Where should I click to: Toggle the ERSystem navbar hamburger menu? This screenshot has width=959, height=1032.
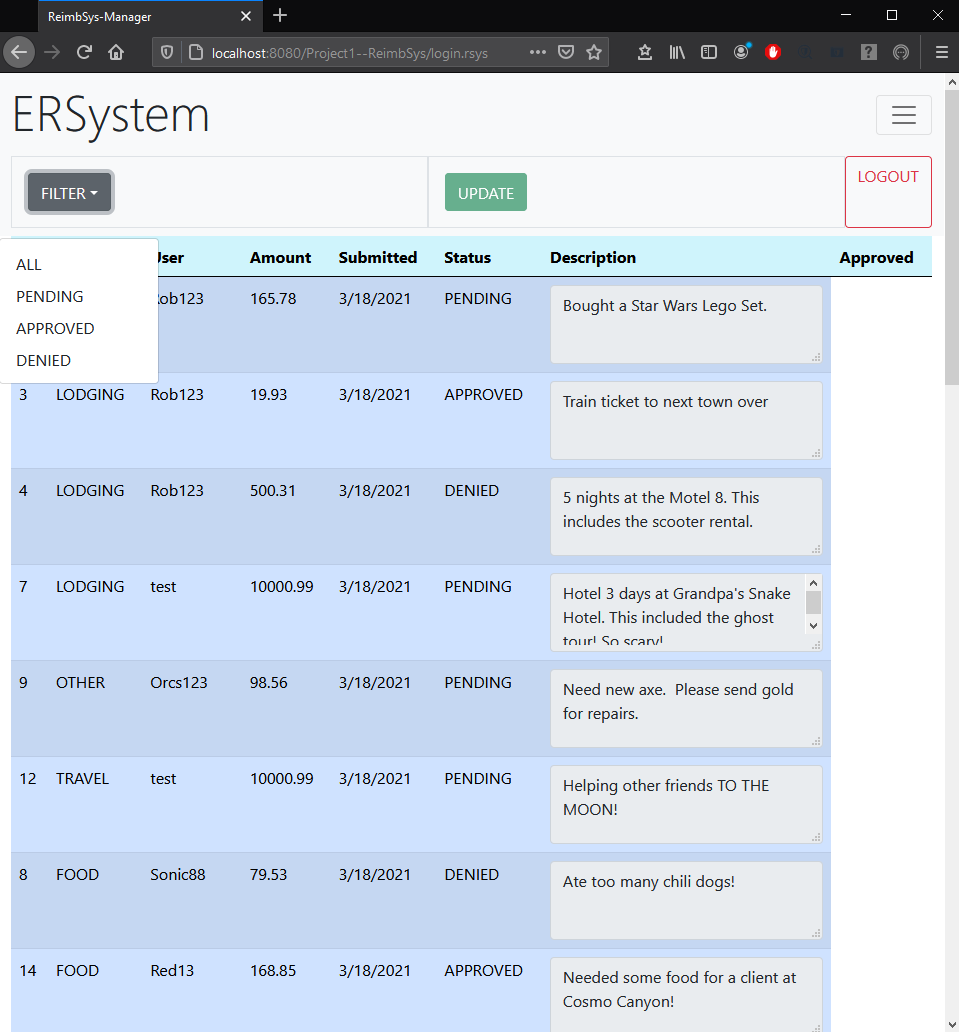pos(903,115)
